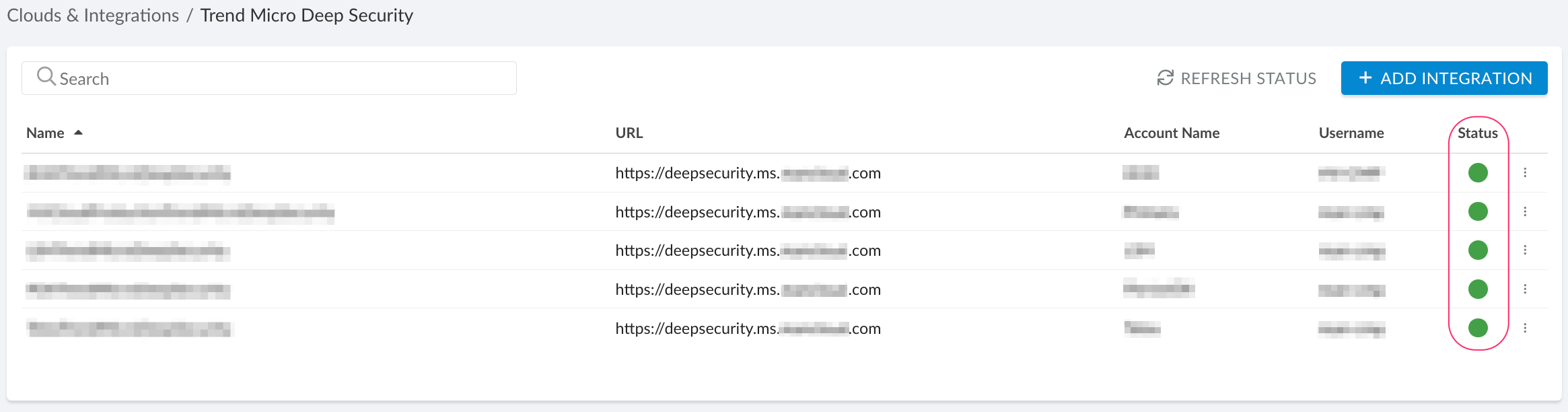The height and width of the screenshot is (412, 1568).
Task: Click the circled Status column header
Action: pos(1477,133)
